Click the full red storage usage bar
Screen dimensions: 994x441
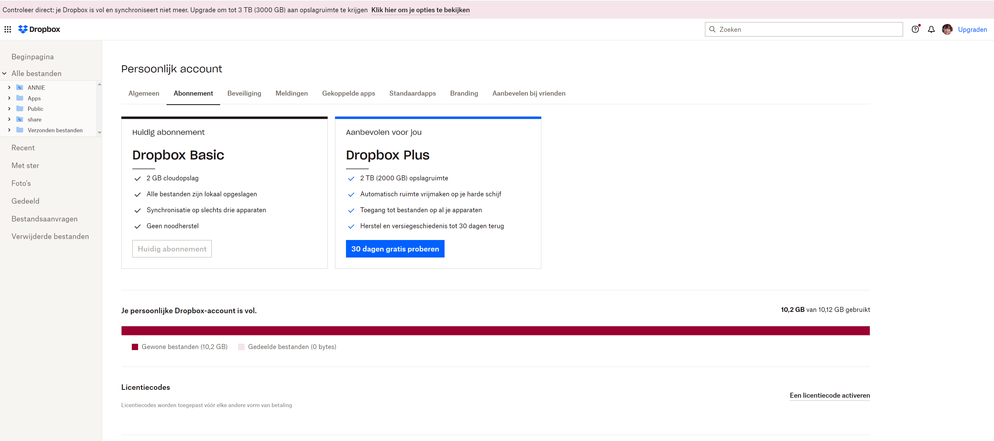coord(495,331)
